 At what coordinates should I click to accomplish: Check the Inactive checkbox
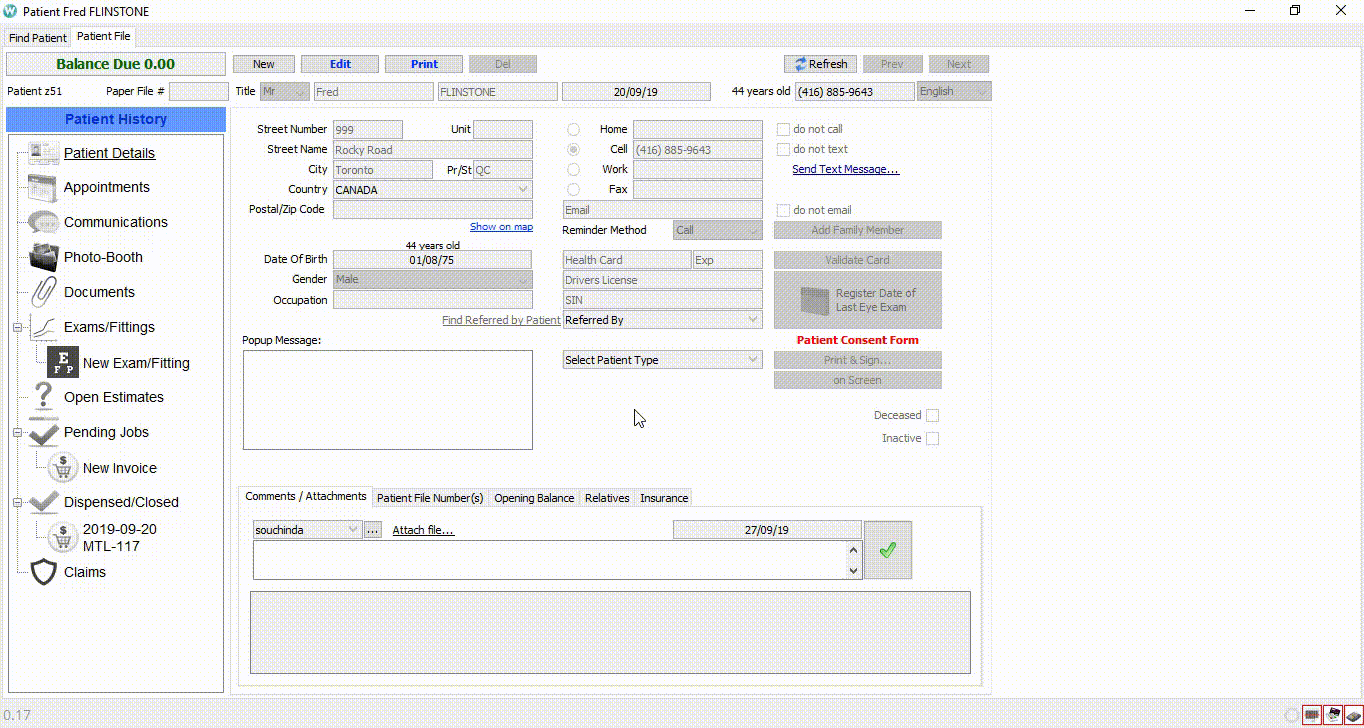click(932, 438)
